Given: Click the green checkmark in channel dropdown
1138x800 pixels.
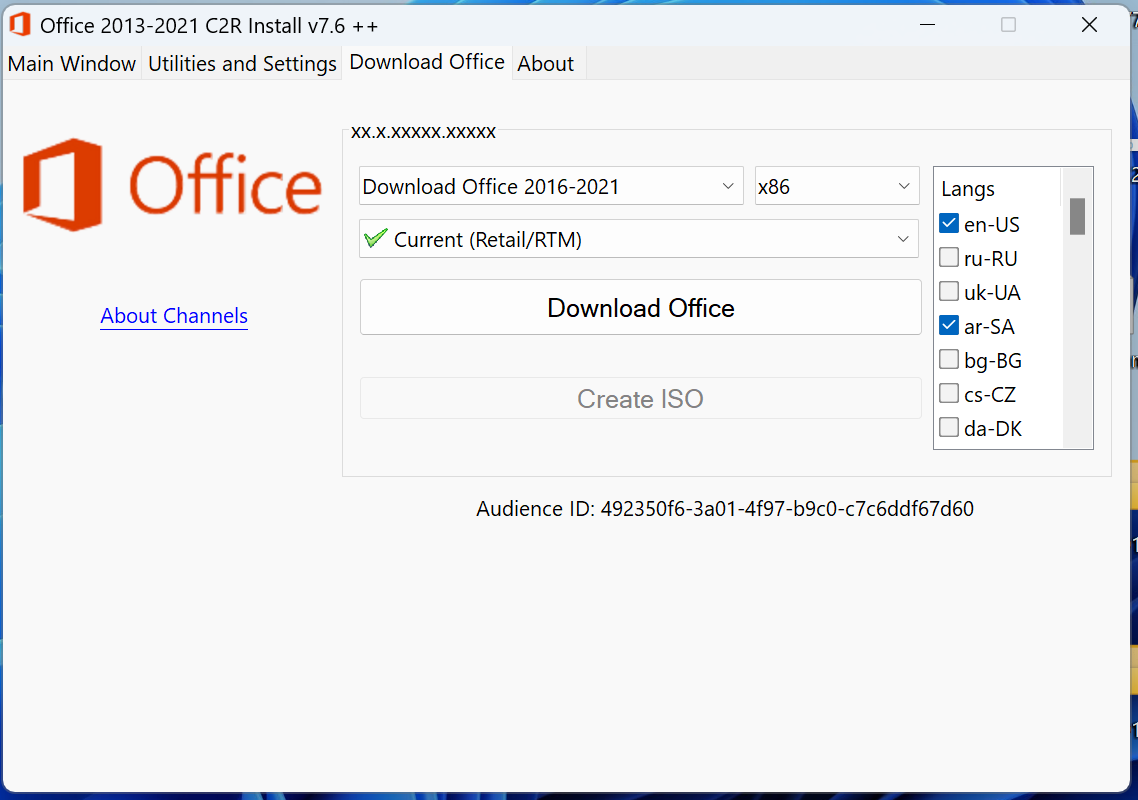Looking at the screenshot, I should coord(375,239).
